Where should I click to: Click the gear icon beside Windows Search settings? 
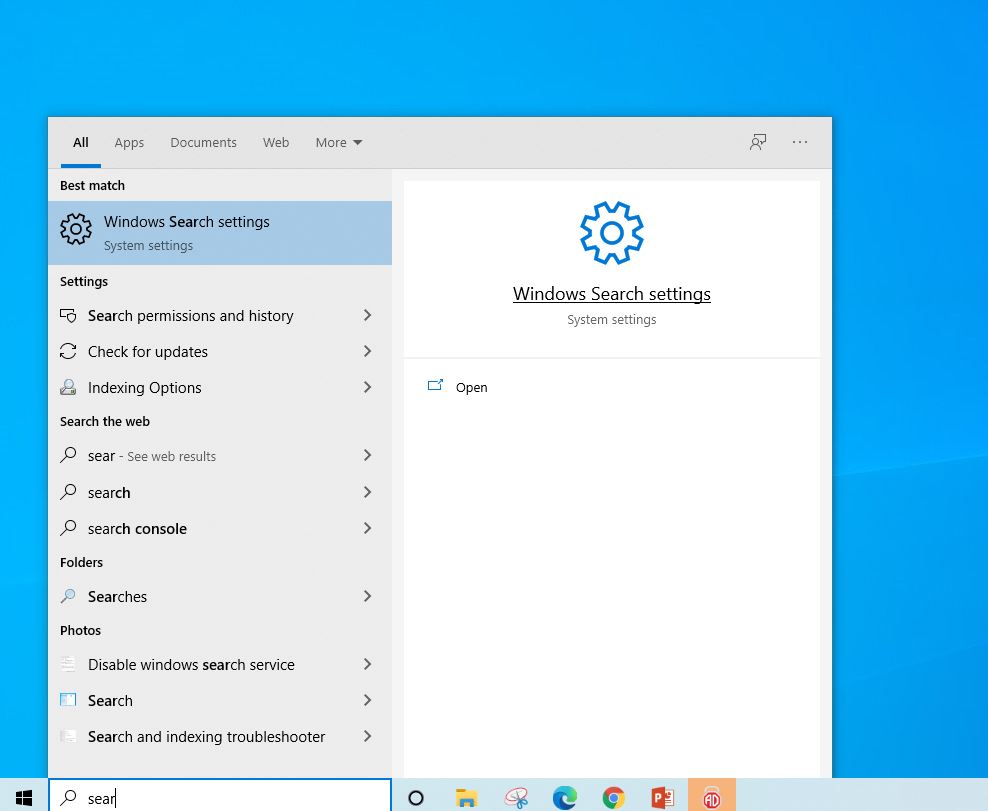tap(76, 229)
